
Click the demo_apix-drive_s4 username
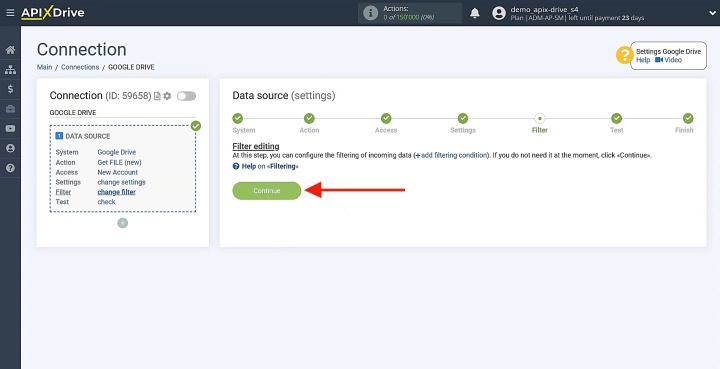pos(544,9)
